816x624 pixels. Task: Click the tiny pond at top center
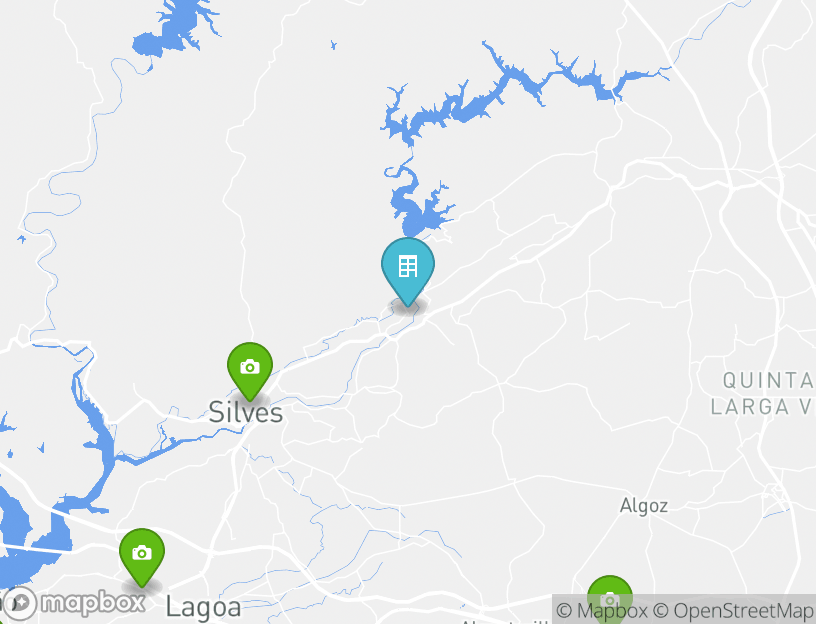pos(333,45)
